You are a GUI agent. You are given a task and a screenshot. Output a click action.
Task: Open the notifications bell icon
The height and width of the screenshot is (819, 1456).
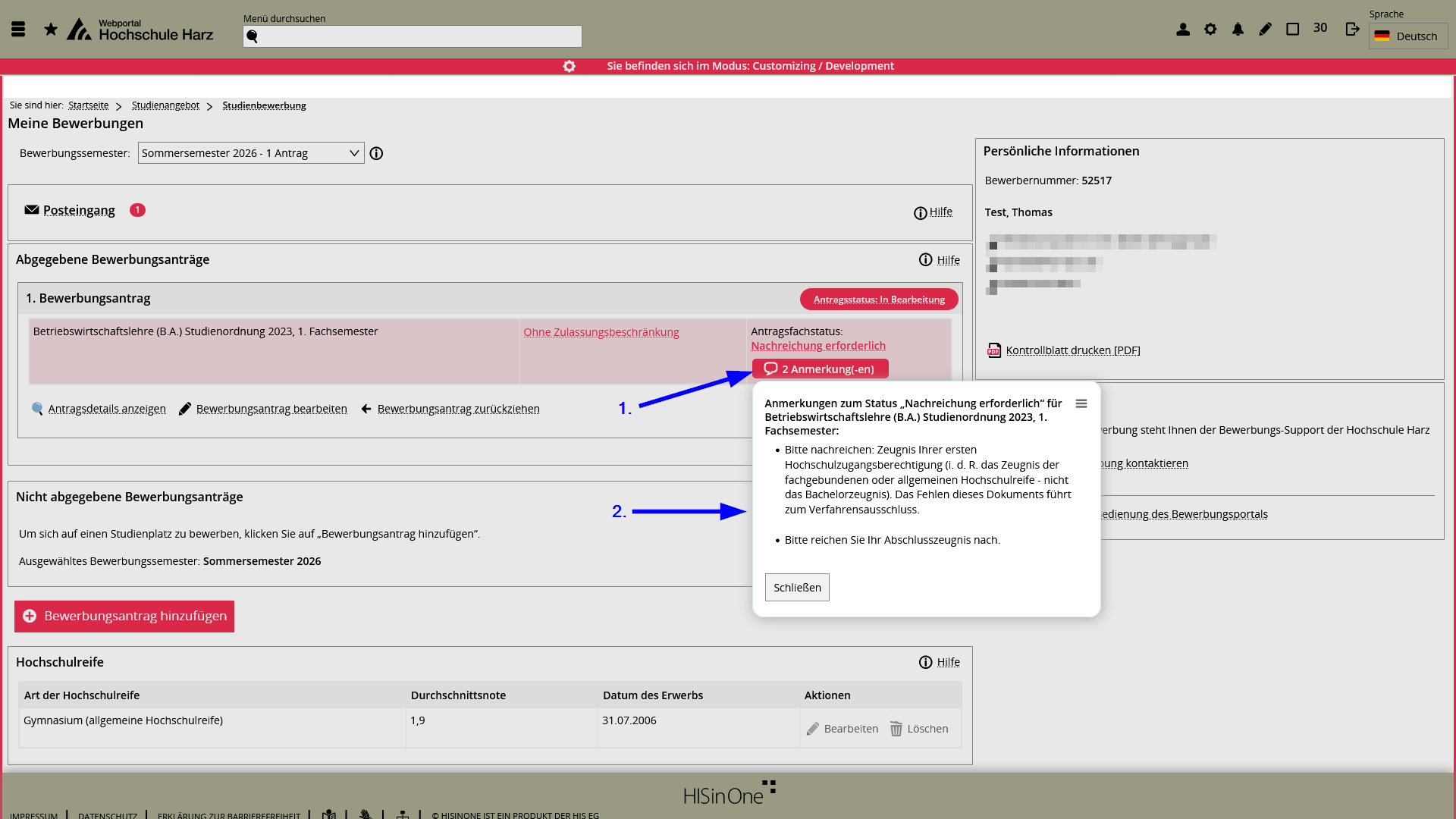[x=1238, y=29]
